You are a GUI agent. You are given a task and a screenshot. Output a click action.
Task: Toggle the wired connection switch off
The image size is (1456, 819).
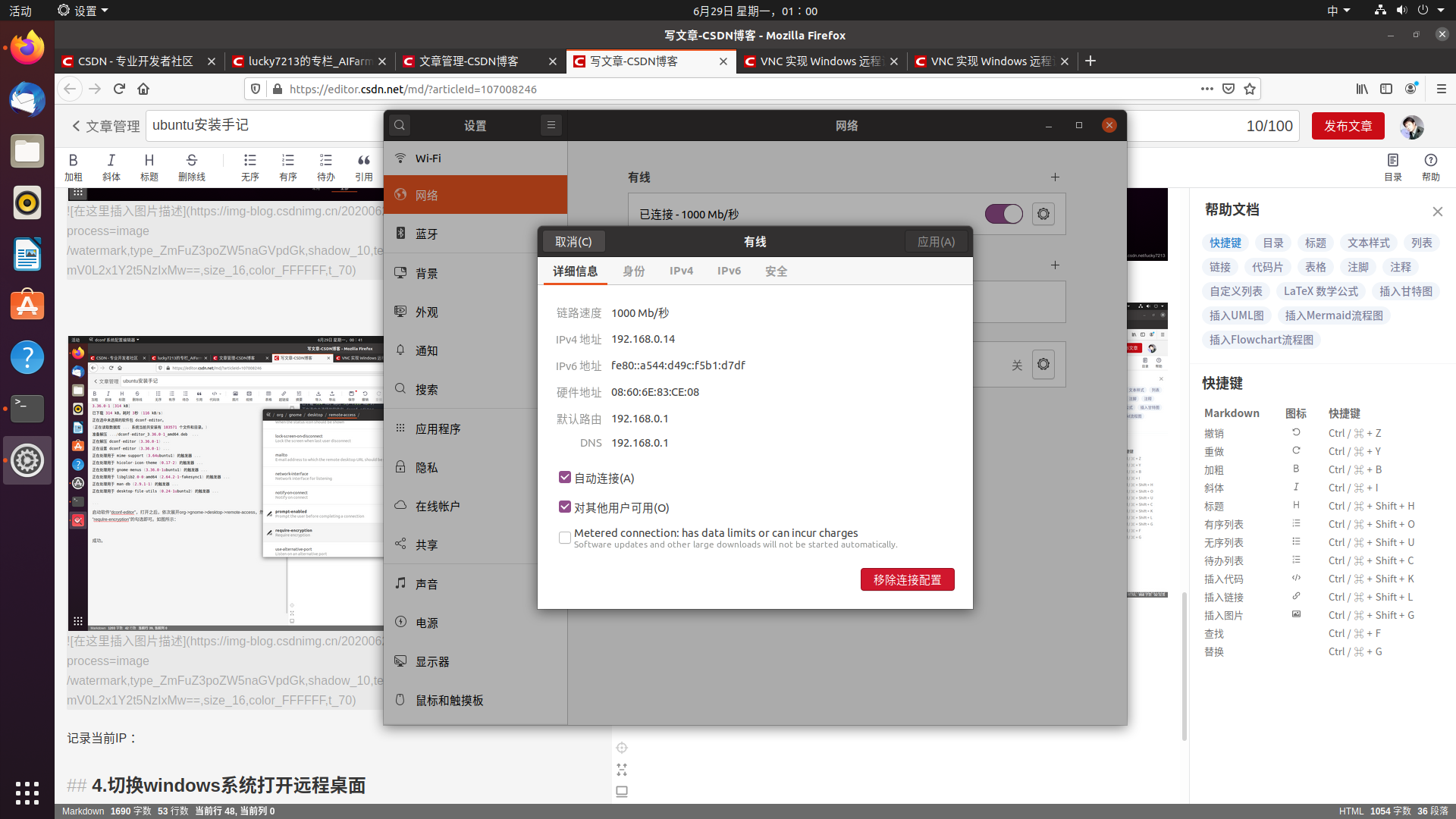[x=1003, y=214]
